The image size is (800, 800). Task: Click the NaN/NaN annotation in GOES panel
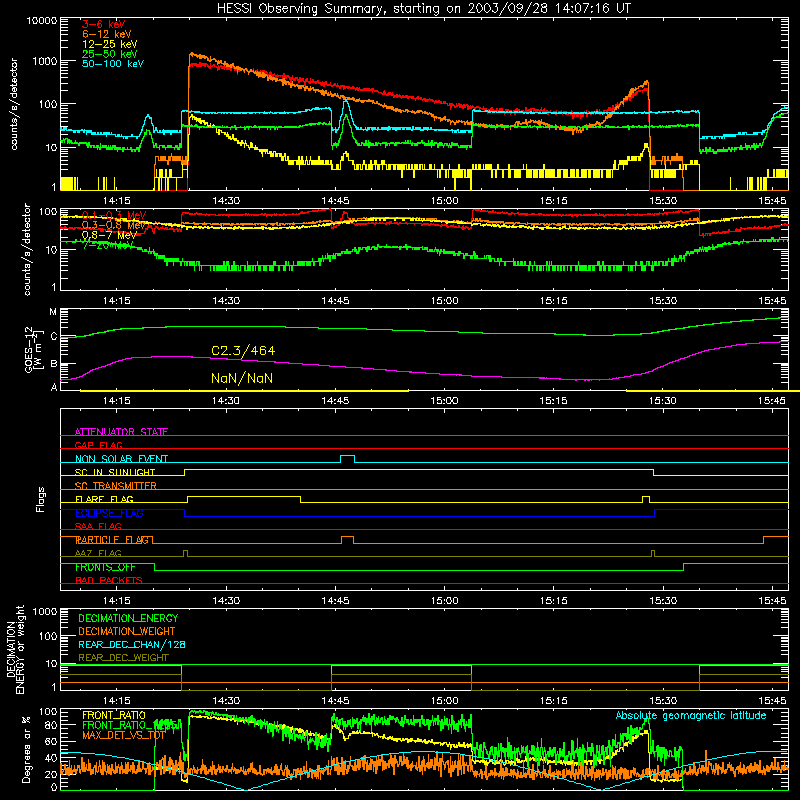click(242, 379)
